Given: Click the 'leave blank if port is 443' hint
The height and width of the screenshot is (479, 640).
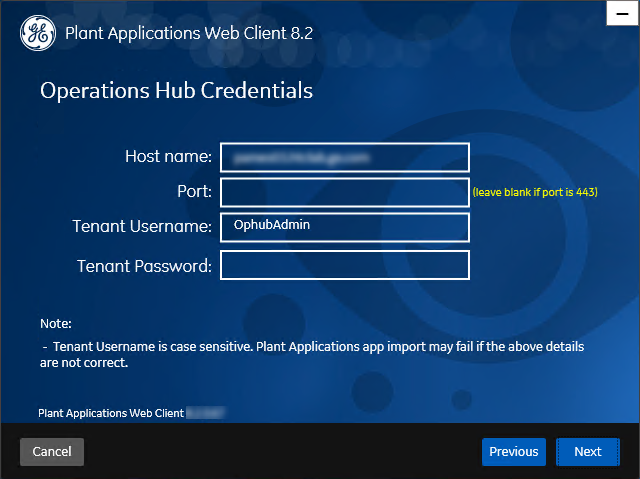Looking at the screenshot, I should pyautogui.click(x=535, y=192).
